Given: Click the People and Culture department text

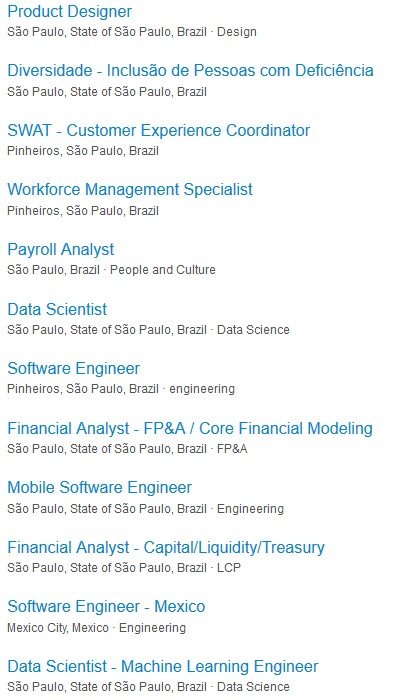Looking at the screenshot, I should click(x=163, y=270).
